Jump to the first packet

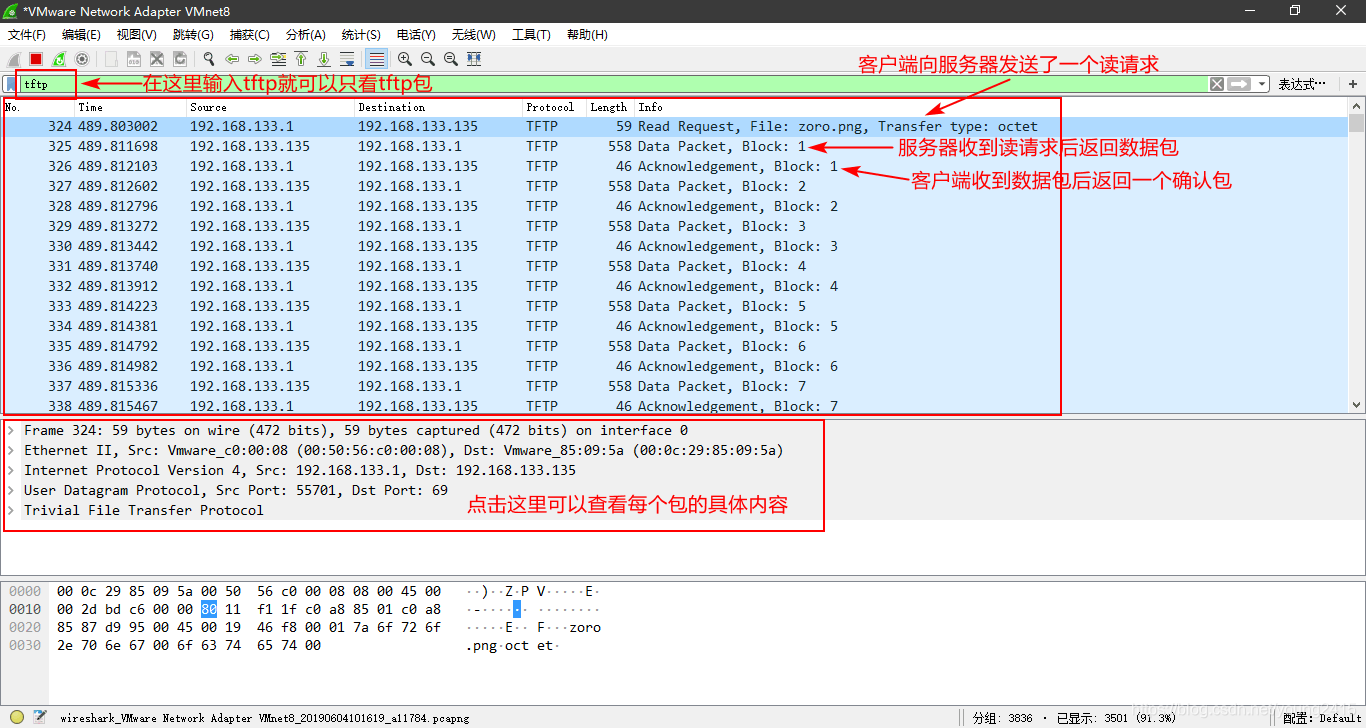click(x=301, y=59)
